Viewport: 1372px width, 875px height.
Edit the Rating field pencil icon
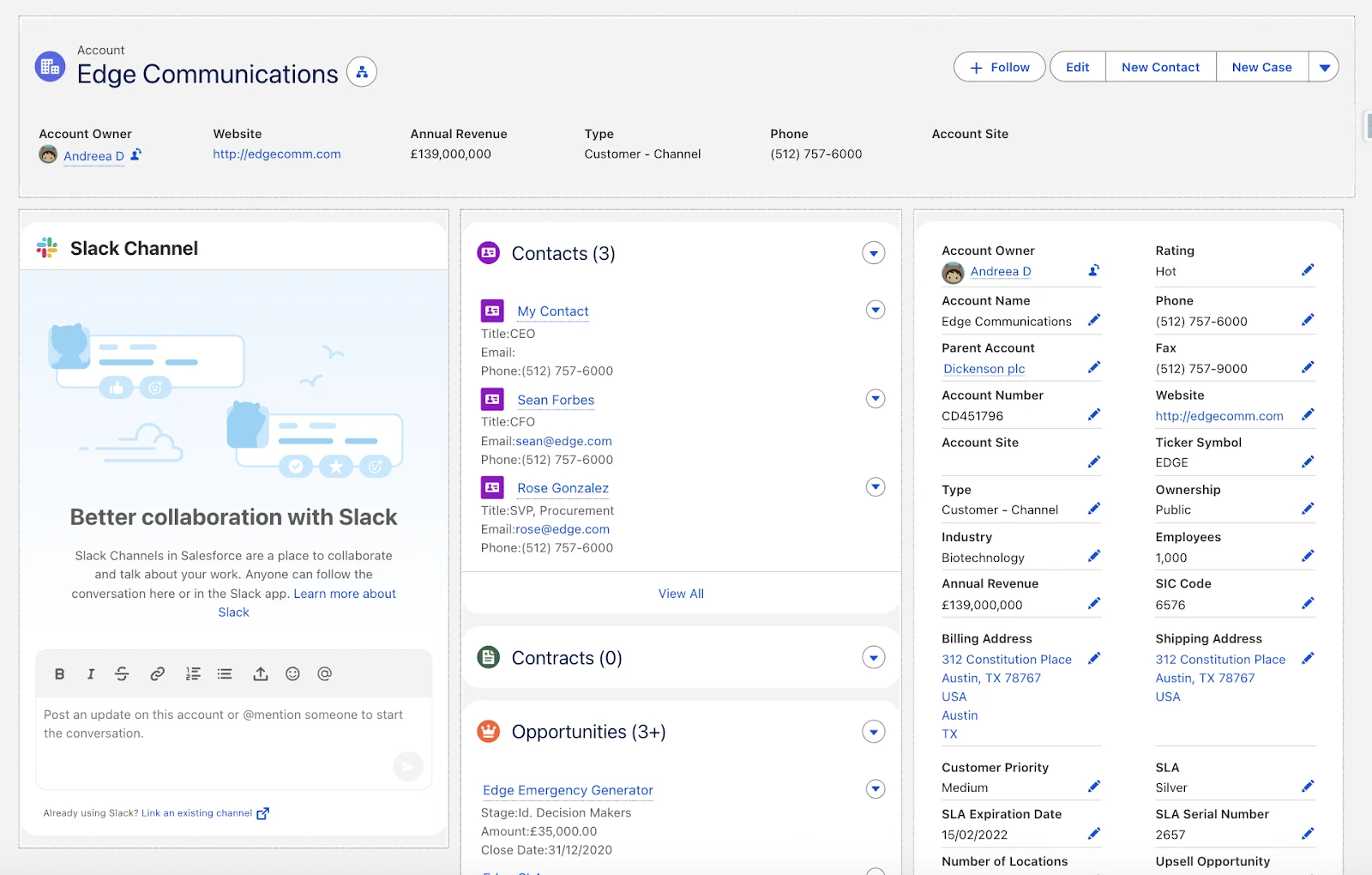(1307, 270)
